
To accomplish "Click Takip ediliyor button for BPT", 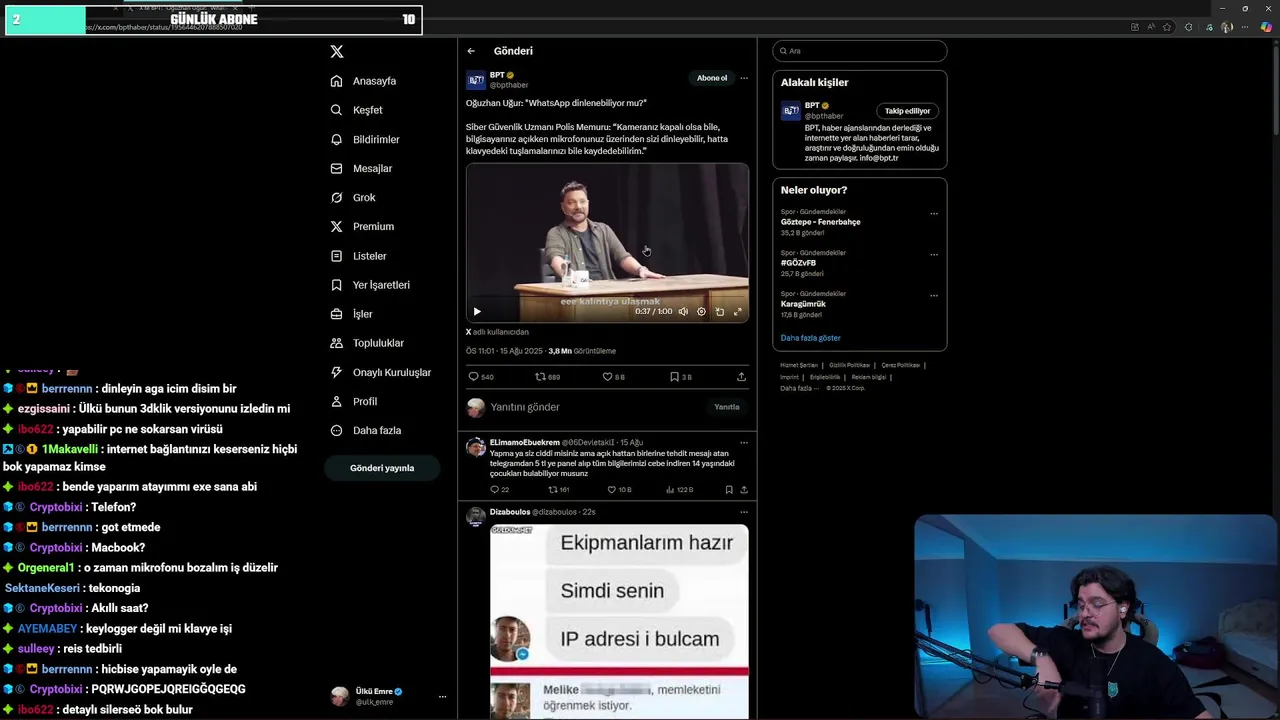I will (x=907, y=111).
